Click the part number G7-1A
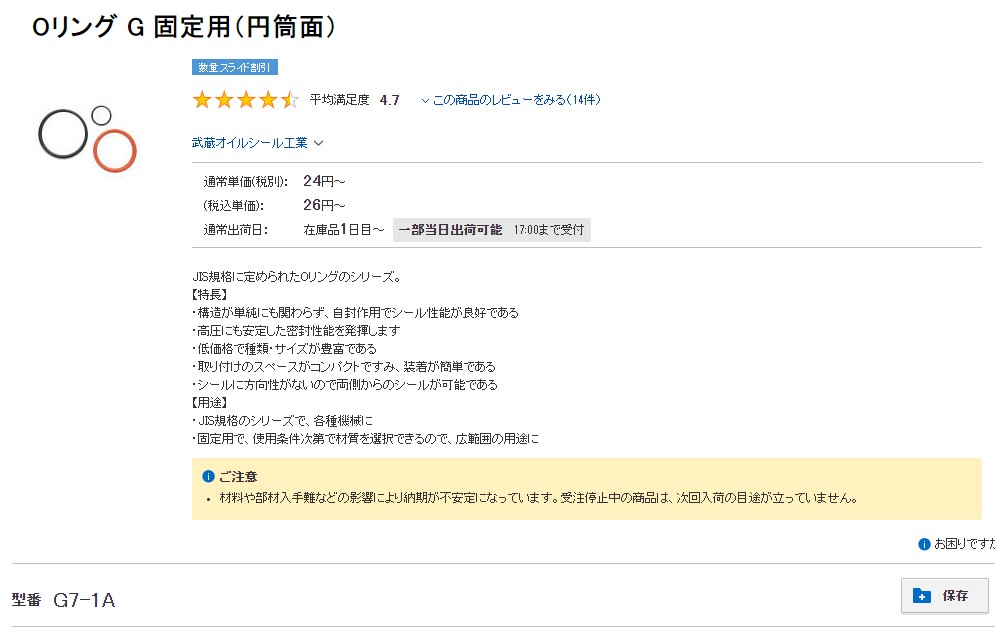 tap(84, 600)
